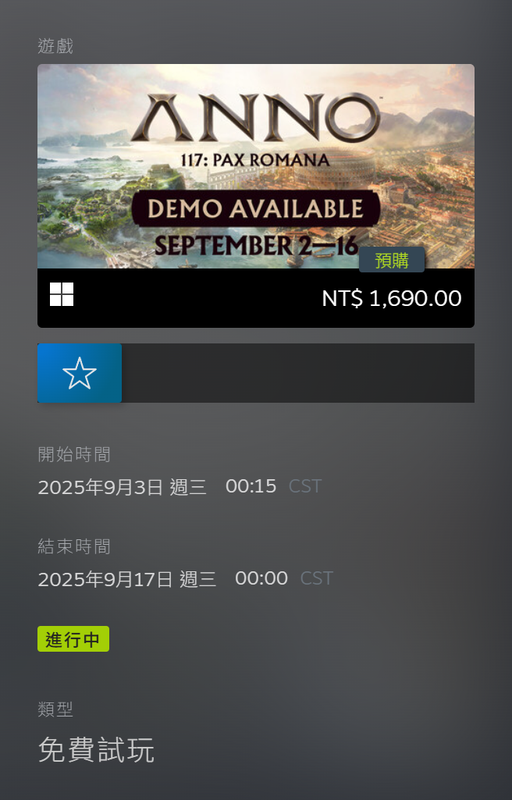
Task: Click the 117: PAX ROMANA subtitle
Action: pyautogui.click(x=255, y=160)
